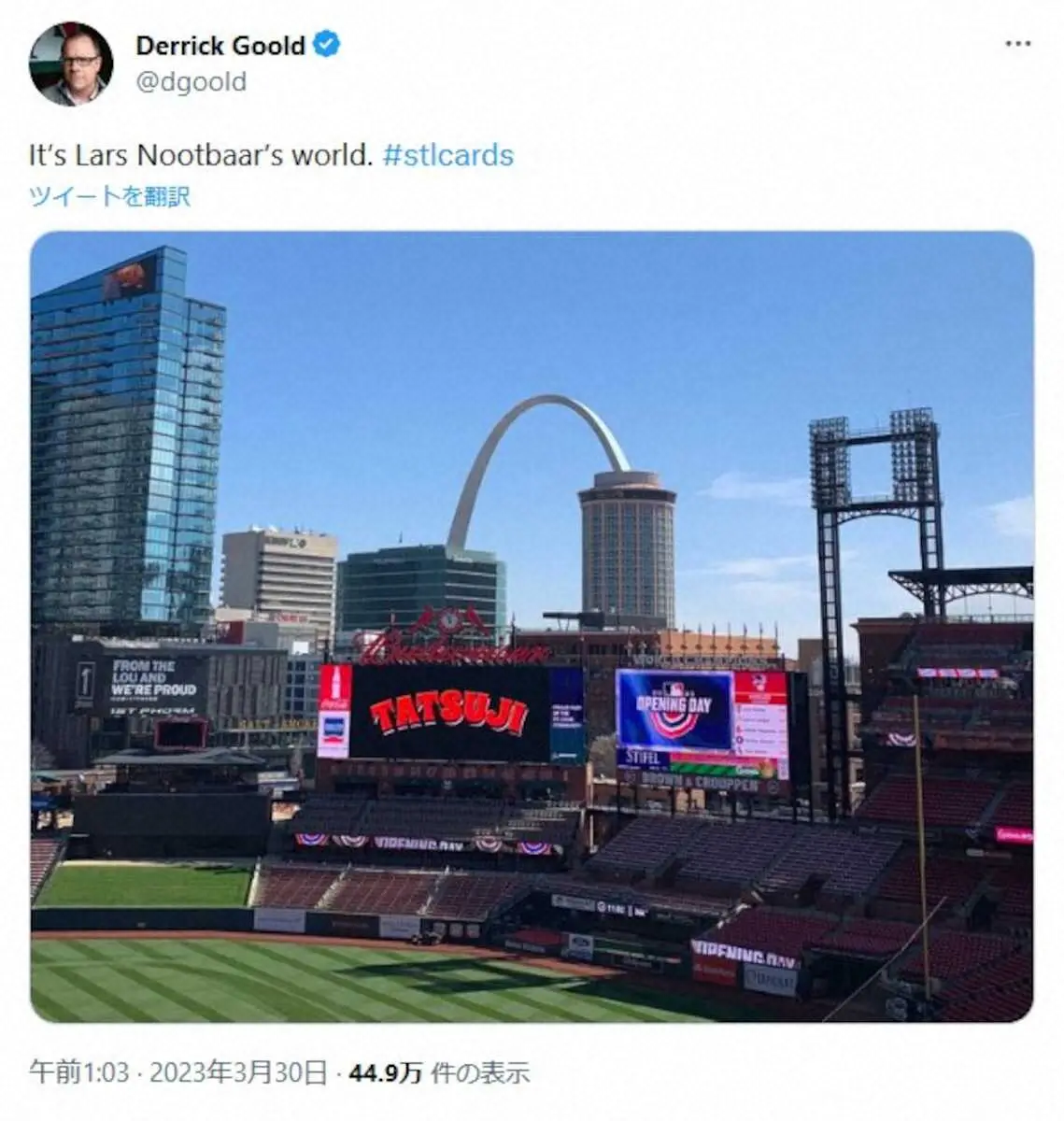Click the outfield grass in the photo
The image size is (1064, 1121).
pos(308,981)
